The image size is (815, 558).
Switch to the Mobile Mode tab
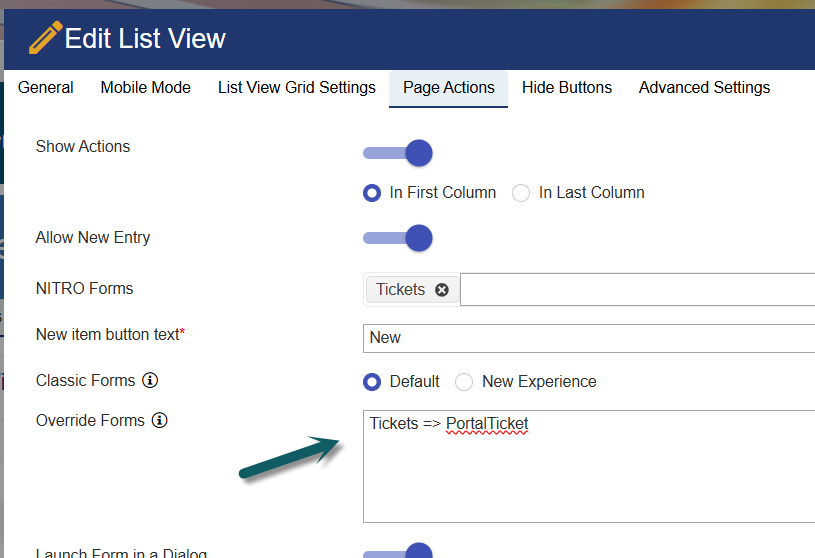[146, 88]
